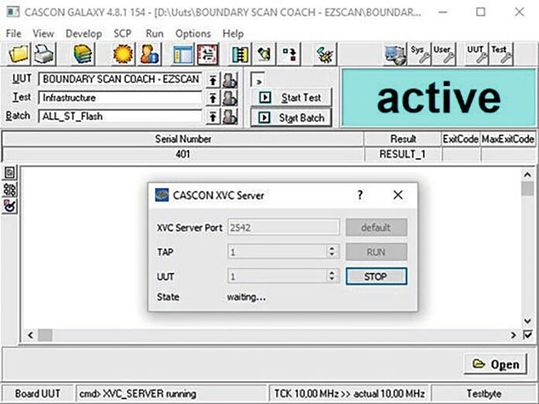Click the RESULT_1 cell
The image size is (539, 404).
[x=403, y=154]
